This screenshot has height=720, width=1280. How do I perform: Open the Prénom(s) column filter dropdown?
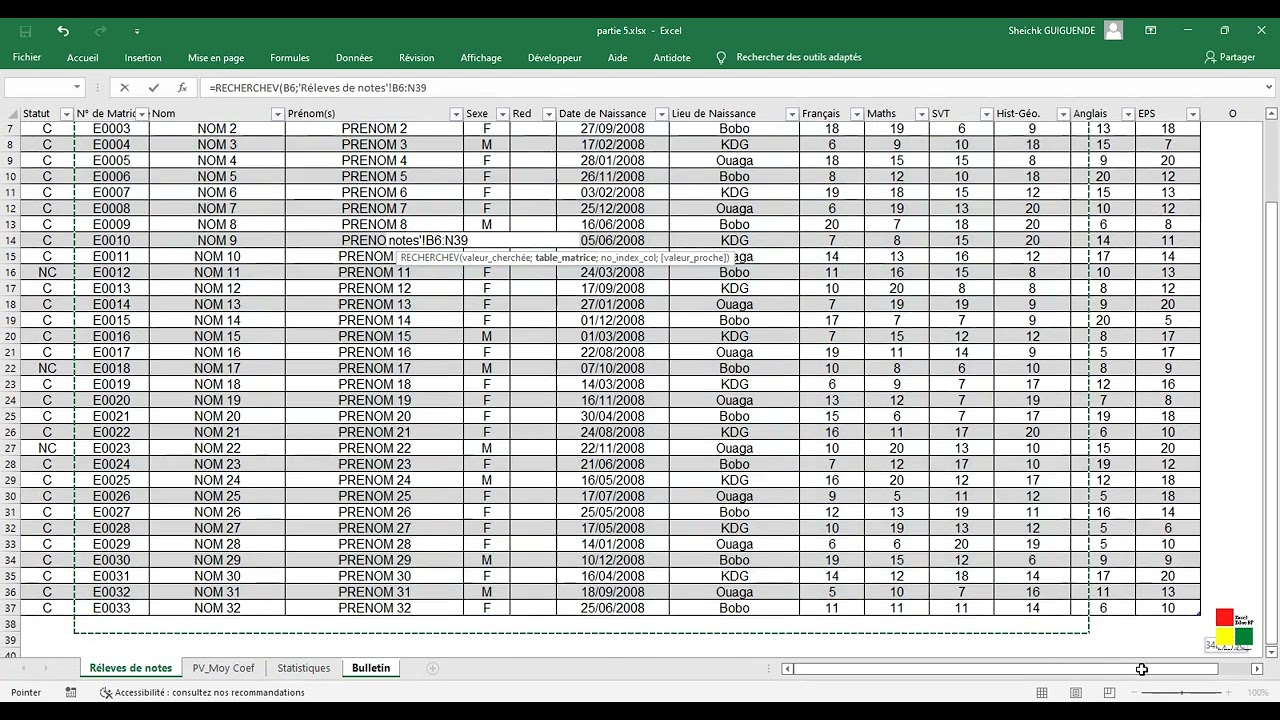[455, 114]
